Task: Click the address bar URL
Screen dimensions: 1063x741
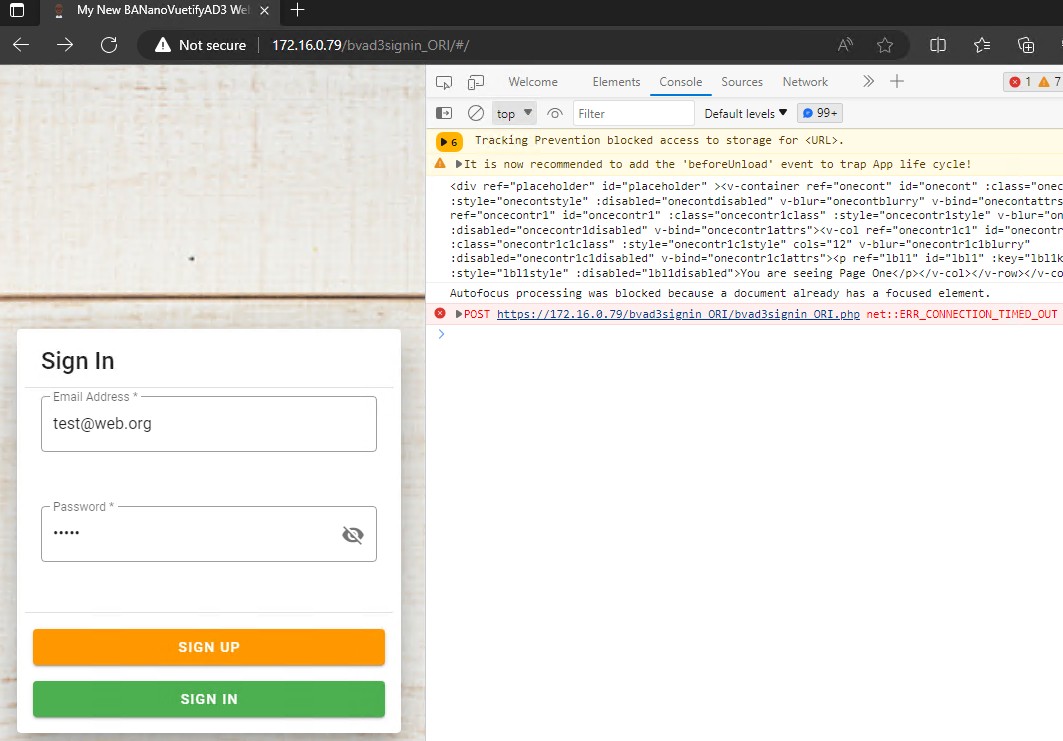Action: [370, 45]
